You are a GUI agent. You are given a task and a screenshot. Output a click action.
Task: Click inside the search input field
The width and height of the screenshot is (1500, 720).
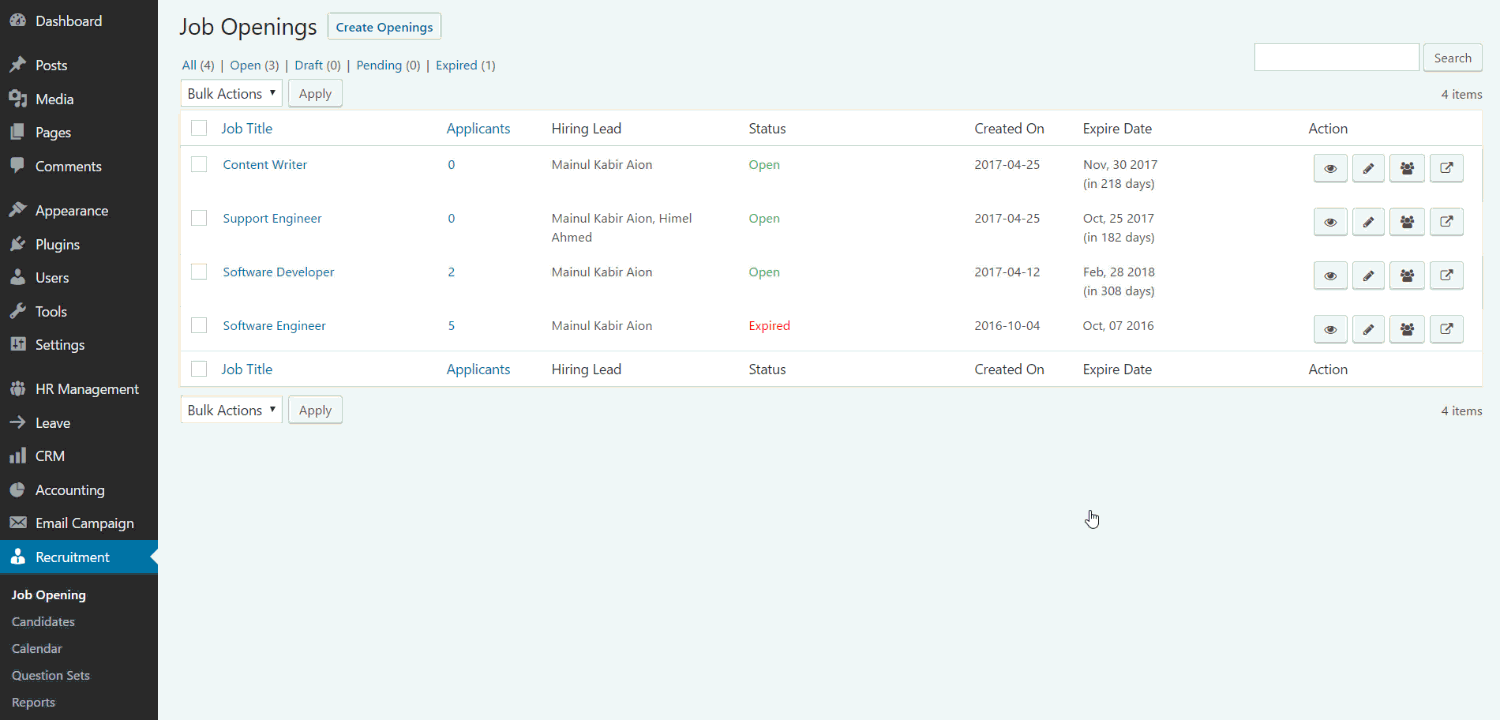1336,57
